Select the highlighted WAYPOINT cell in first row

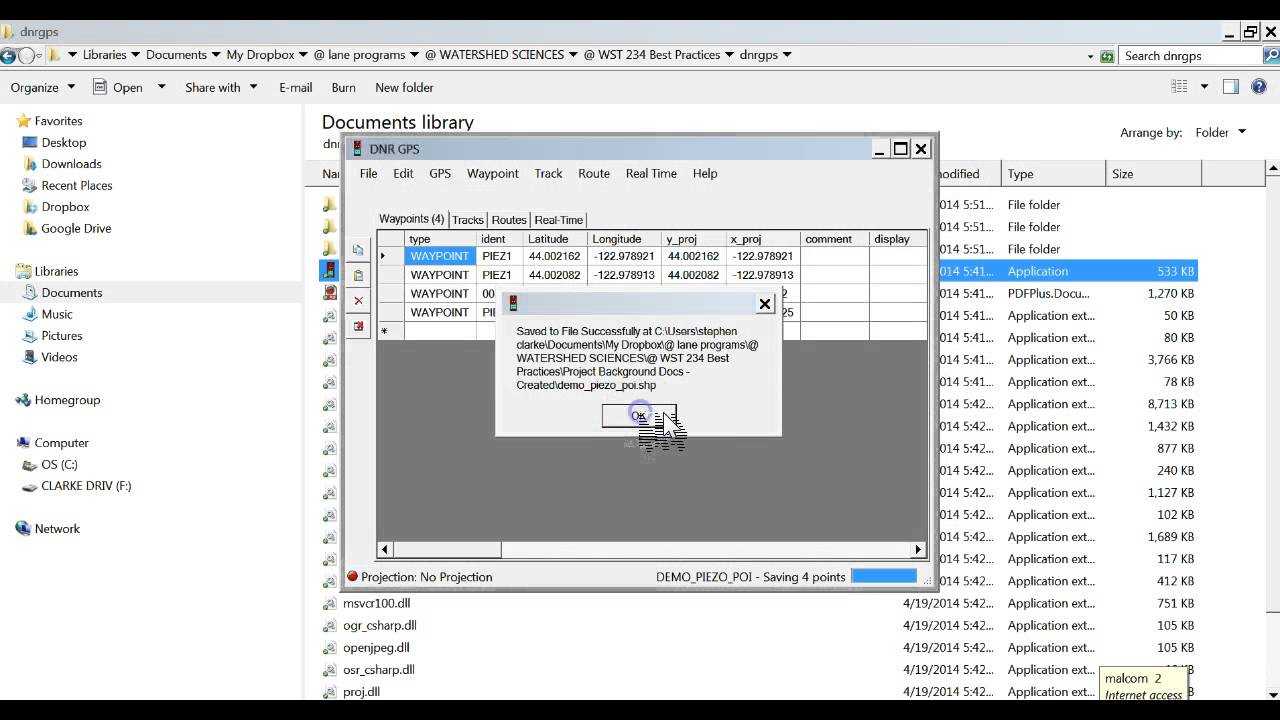(x=440, y=256)
